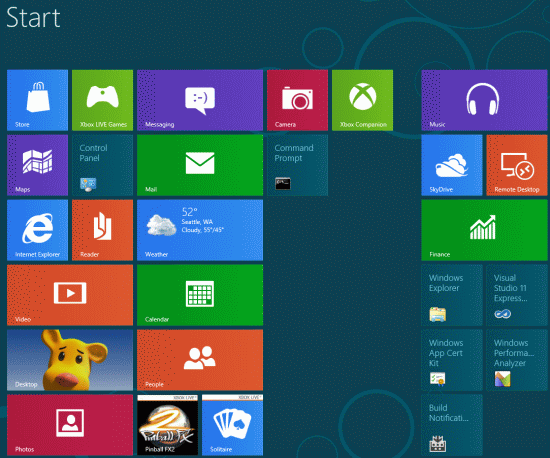Launch the Solitaire tile

pos(232,425)
